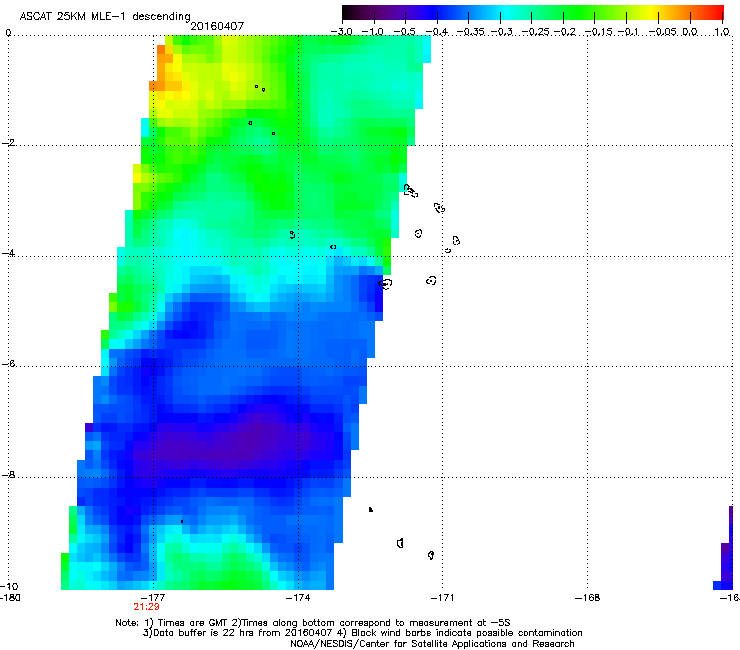This screenshot has height=650, width=740.
Task: Click the color bar label -3.0
Action: click(342, 32)
